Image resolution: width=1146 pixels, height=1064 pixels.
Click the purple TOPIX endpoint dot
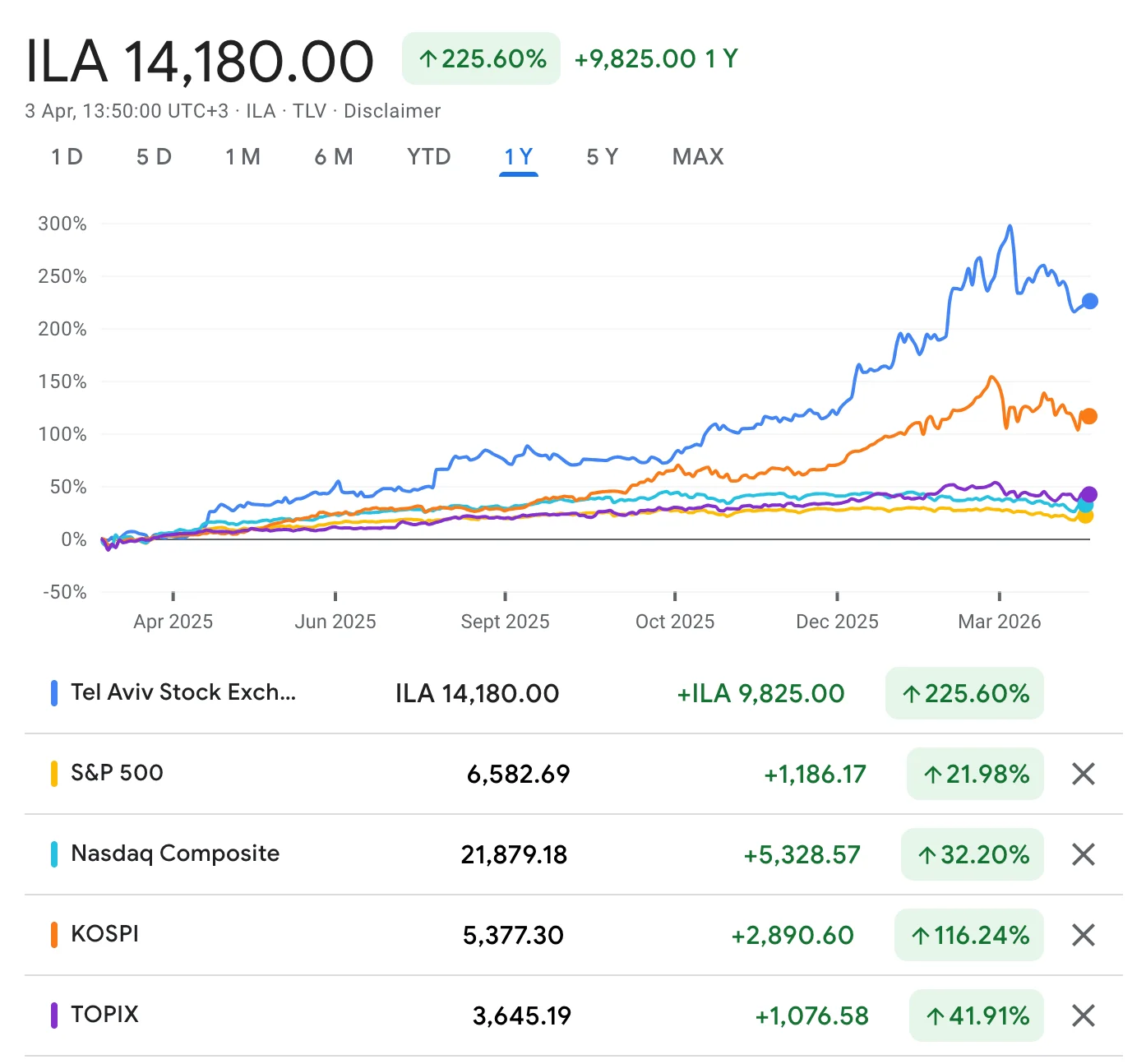point(1089,494)
